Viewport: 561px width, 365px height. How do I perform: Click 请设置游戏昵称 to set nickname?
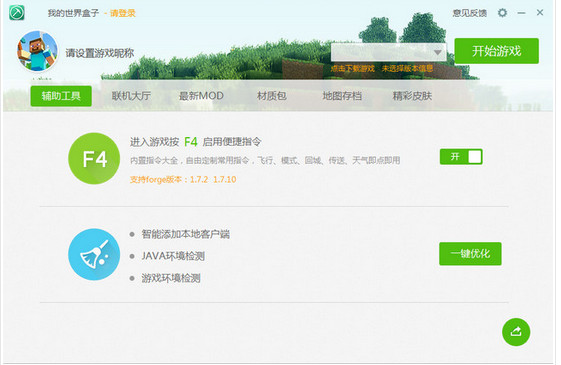(99, 53)
